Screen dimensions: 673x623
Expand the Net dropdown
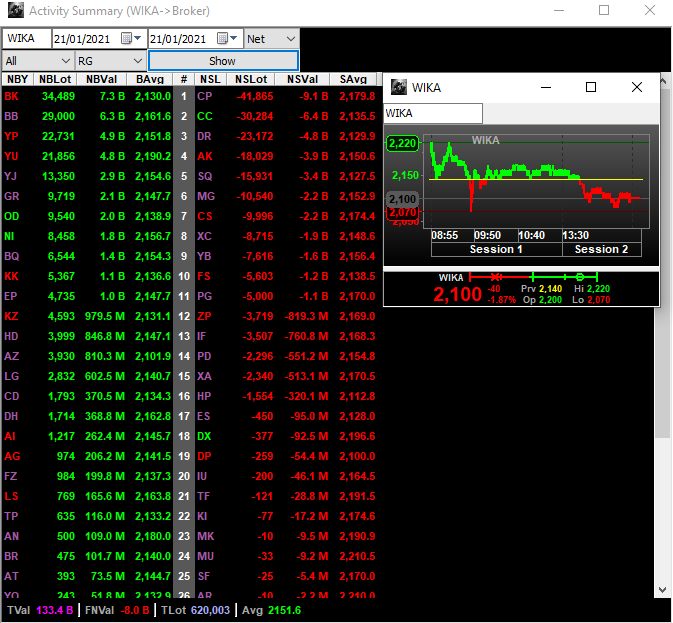pyautogui.click(x=291, y=39)
